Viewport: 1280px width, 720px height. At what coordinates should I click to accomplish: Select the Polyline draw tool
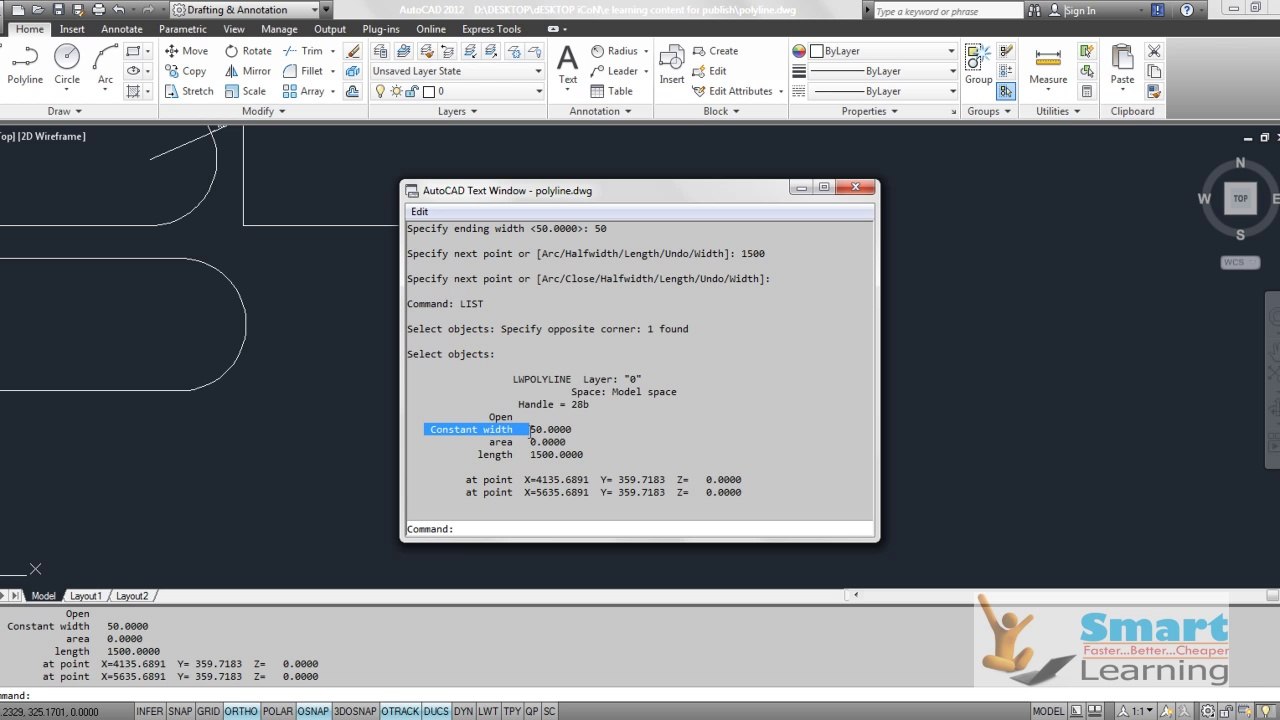[x=25, y=66]
